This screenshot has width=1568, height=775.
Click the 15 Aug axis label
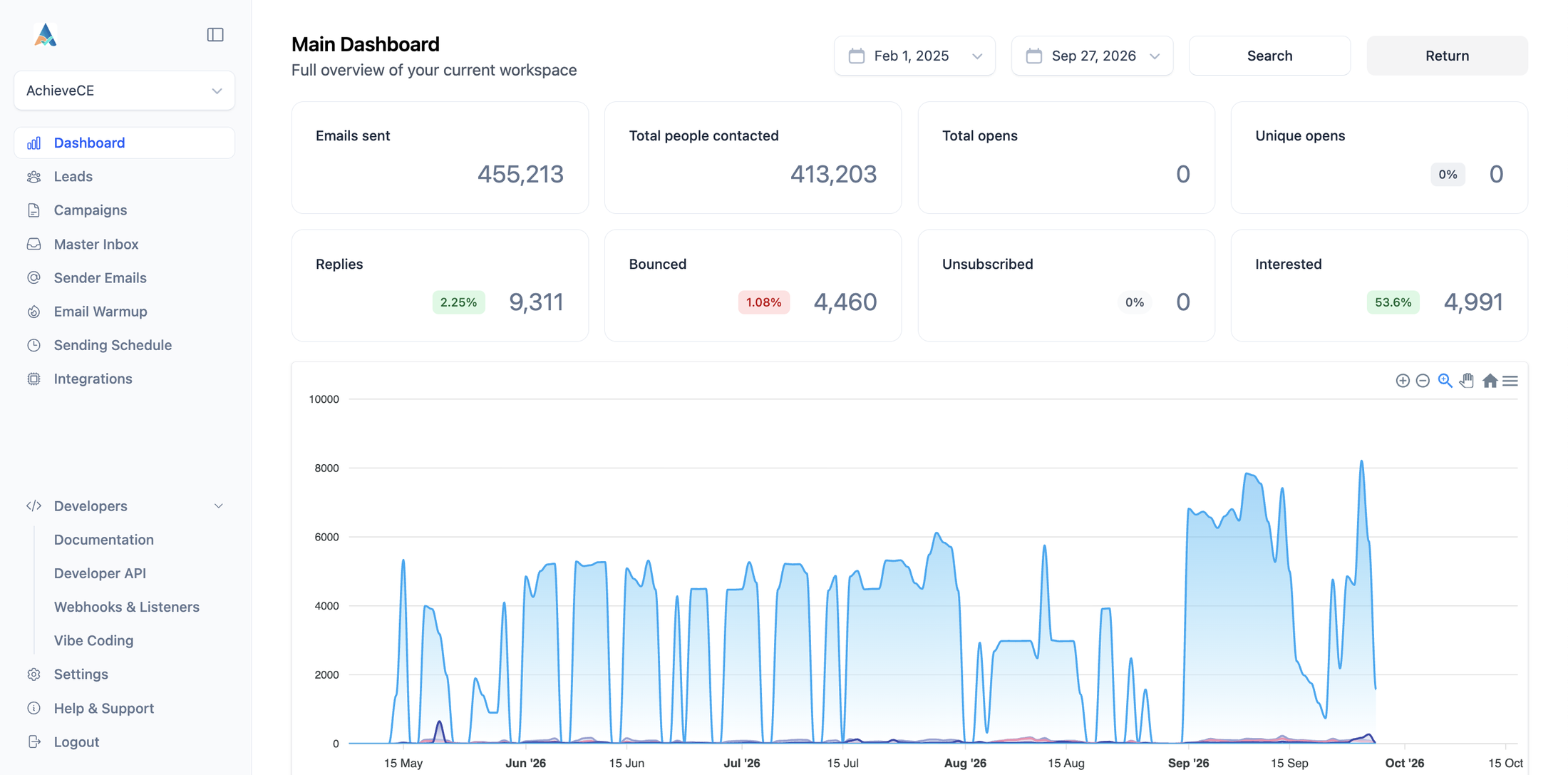(x=1066, y=763)
